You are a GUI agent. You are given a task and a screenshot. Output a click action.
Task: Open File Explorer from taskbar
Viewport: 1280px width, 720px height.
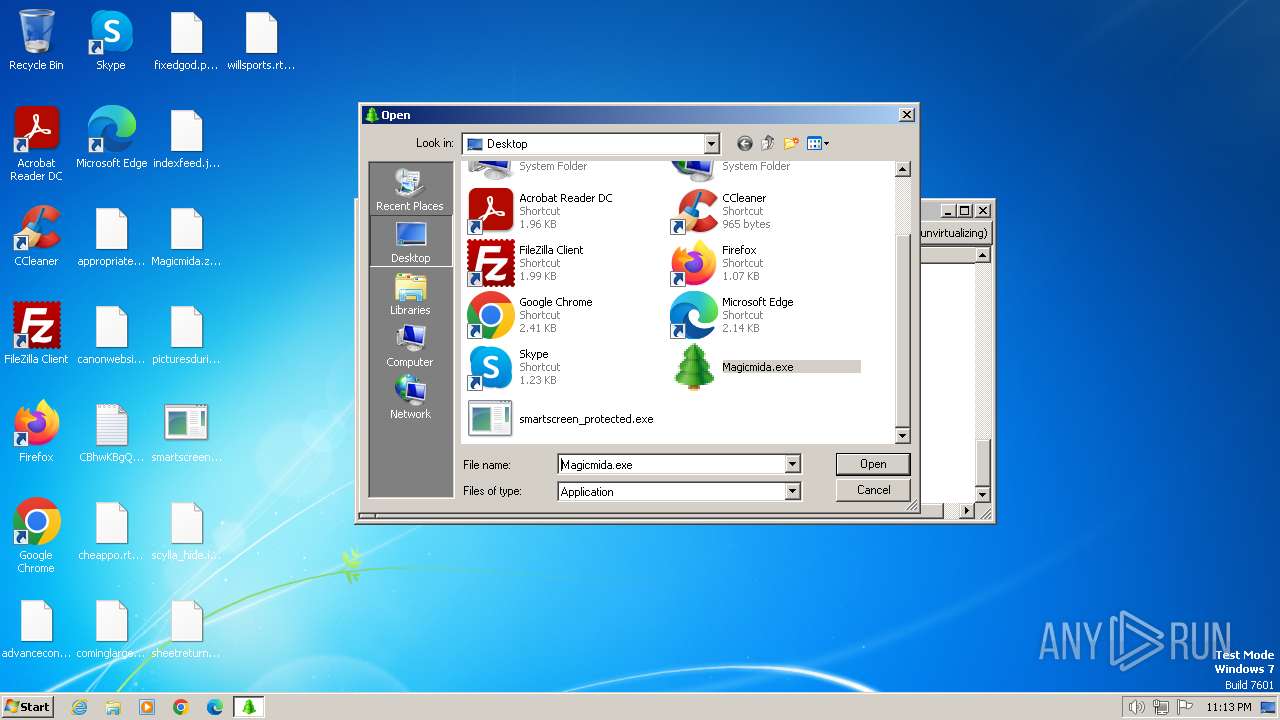(x=113, y=706)
